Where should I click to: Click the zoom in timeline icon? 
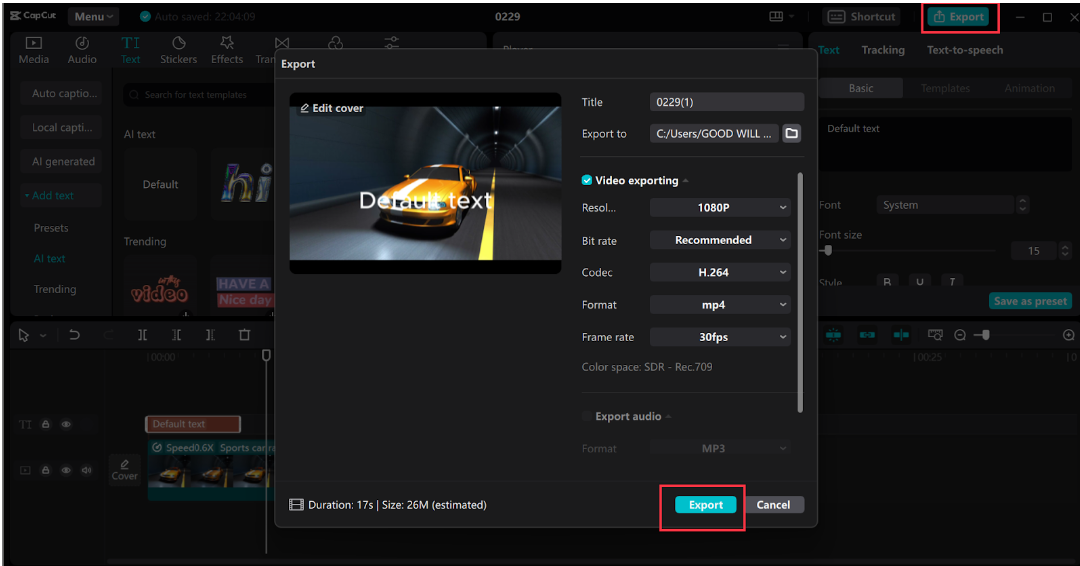tap(1068, 335)
